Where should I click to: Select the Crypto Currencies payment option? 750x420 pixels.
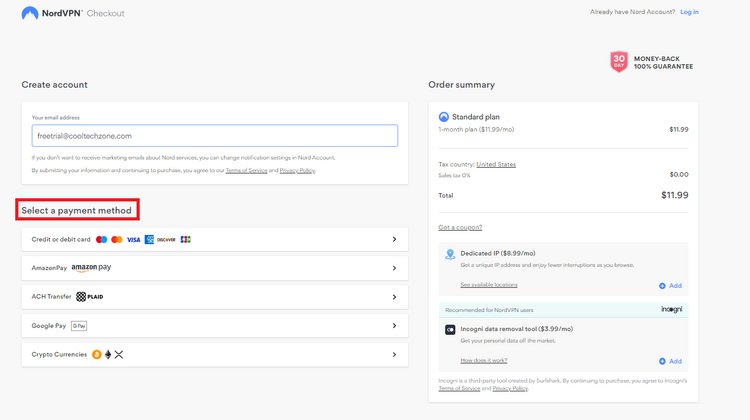pyautogui.click(x=215, y=354)
